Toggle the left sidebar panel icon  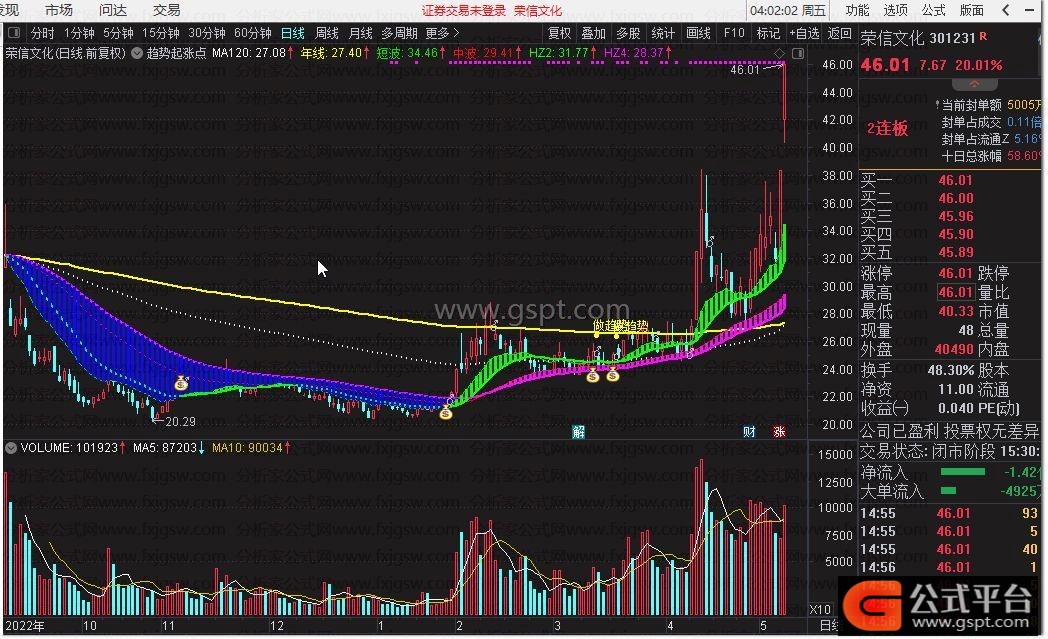pos(14,33)
